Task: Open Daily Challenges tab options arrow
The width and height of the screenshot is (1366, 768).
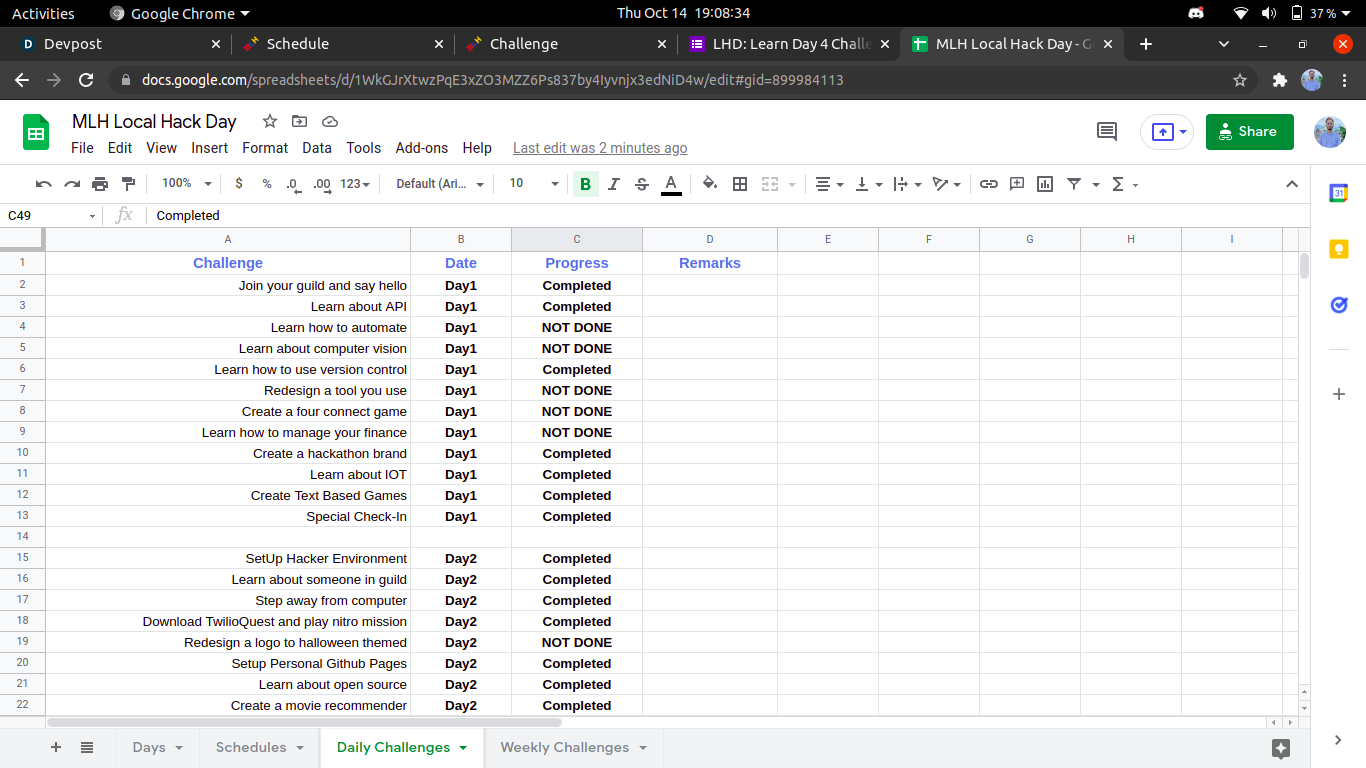Action: (x=463, y=748)
